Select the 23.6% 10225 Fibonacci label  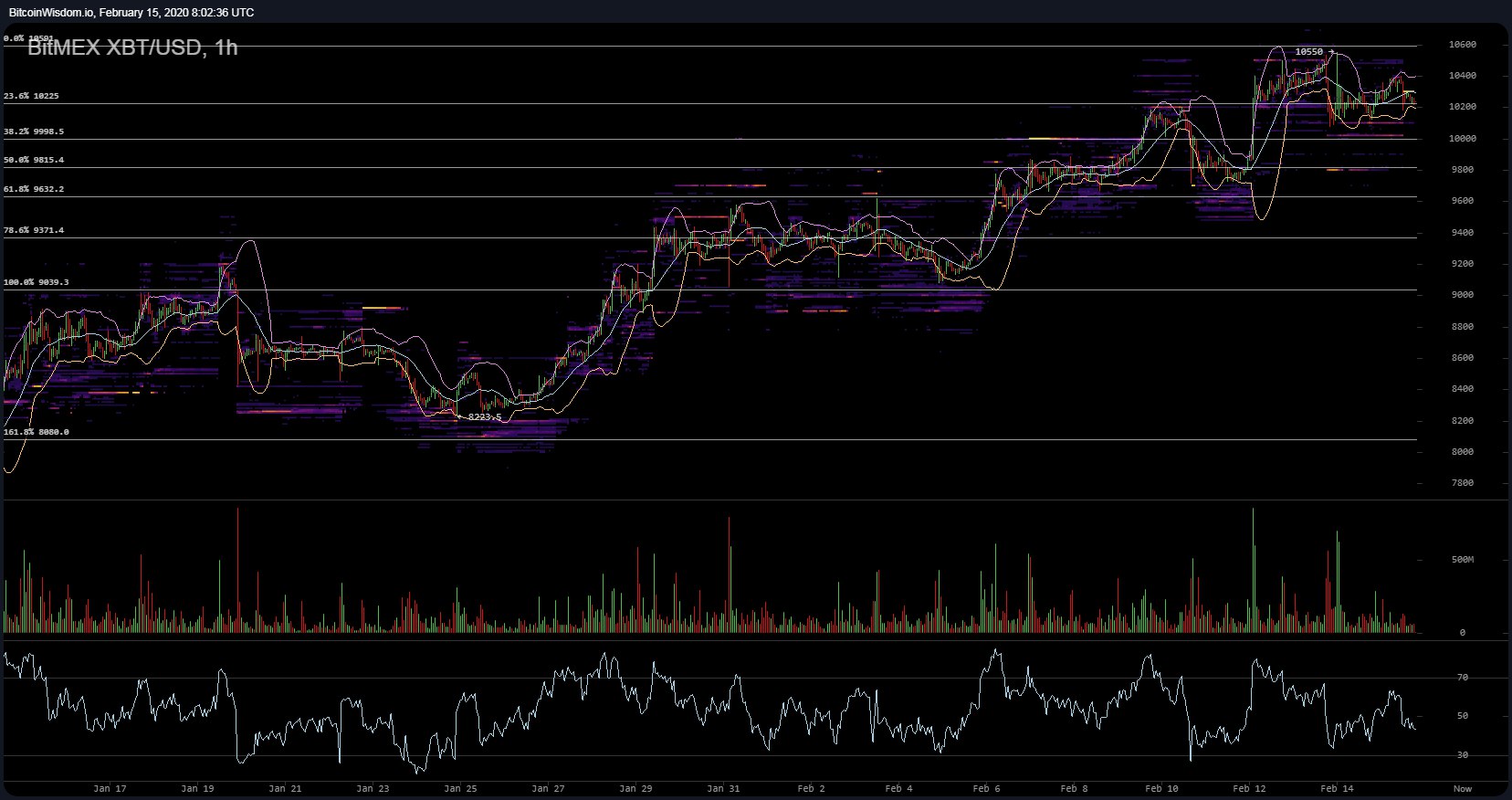pyautogui.click(x=31, y=96)
